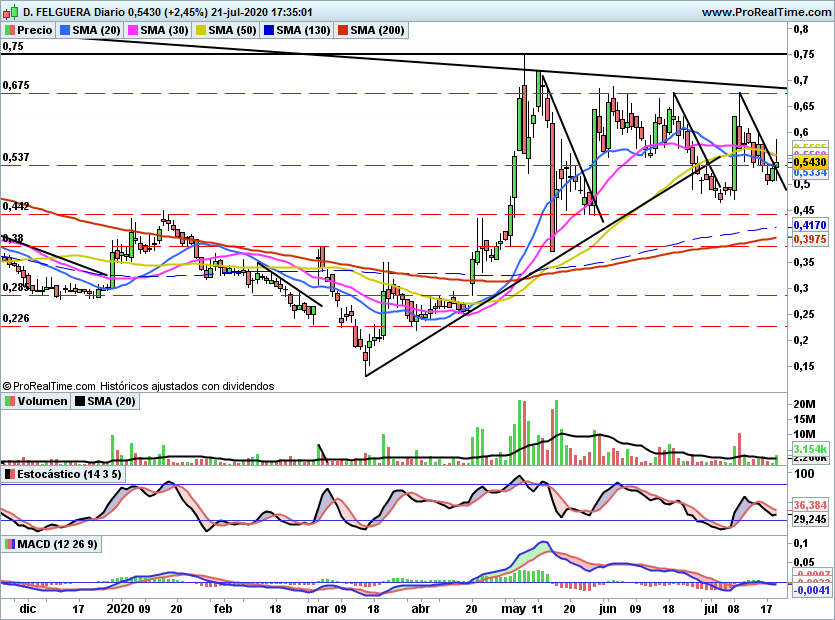Select the black SMA (20) volume legend
This screenshot has width=835, height=620.
pos(105,401)
